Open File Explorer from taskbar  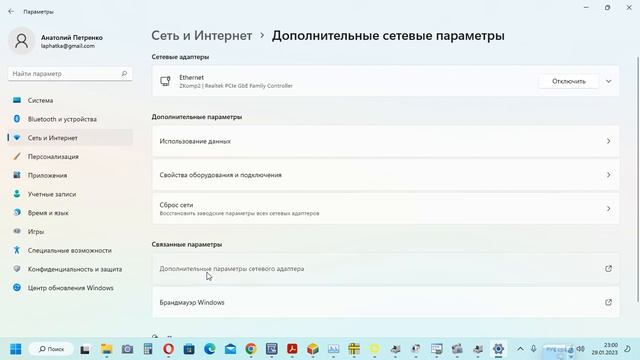click(x=107, y=349)
